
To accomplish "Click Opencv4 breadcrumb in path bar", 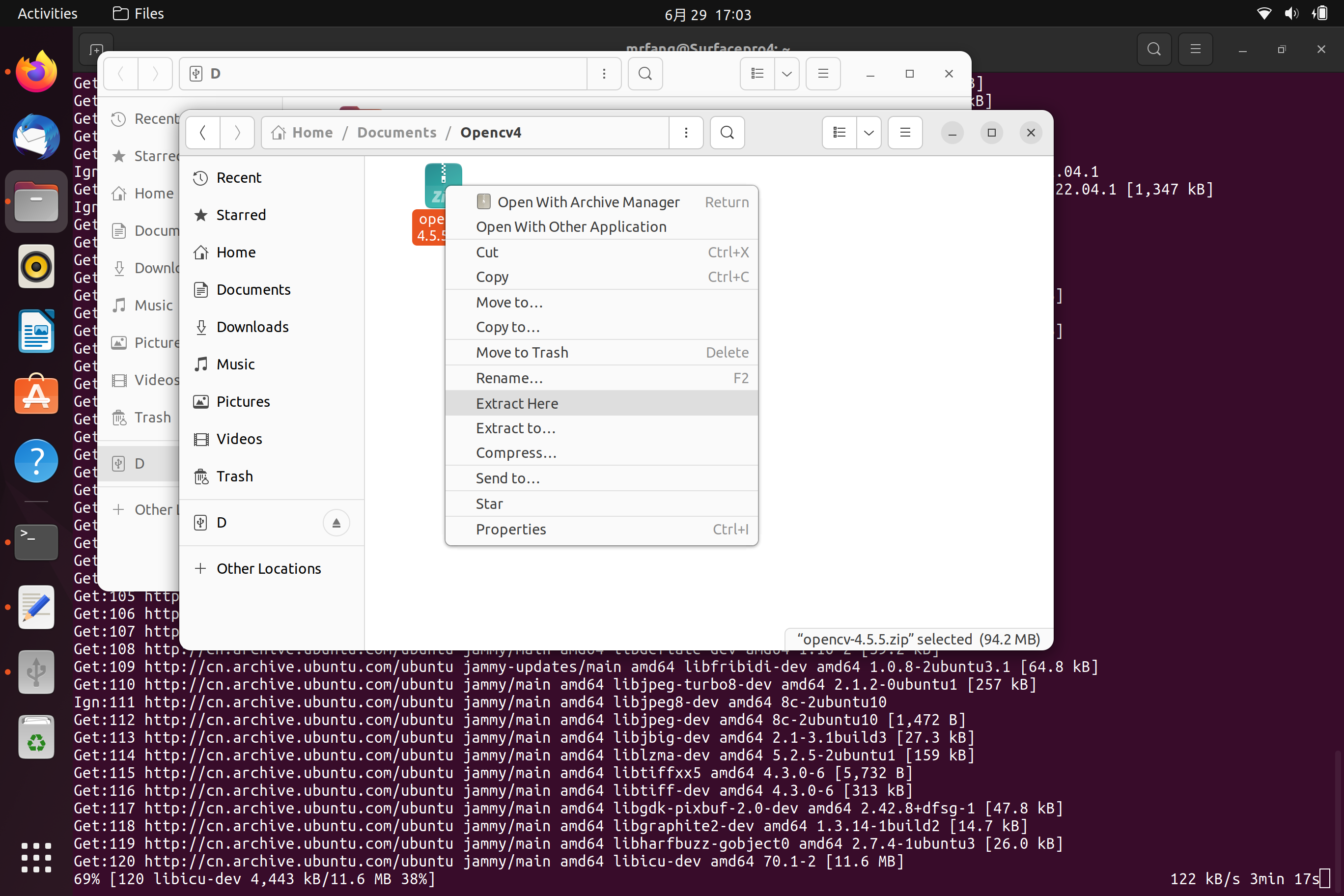I will [491, 133].
